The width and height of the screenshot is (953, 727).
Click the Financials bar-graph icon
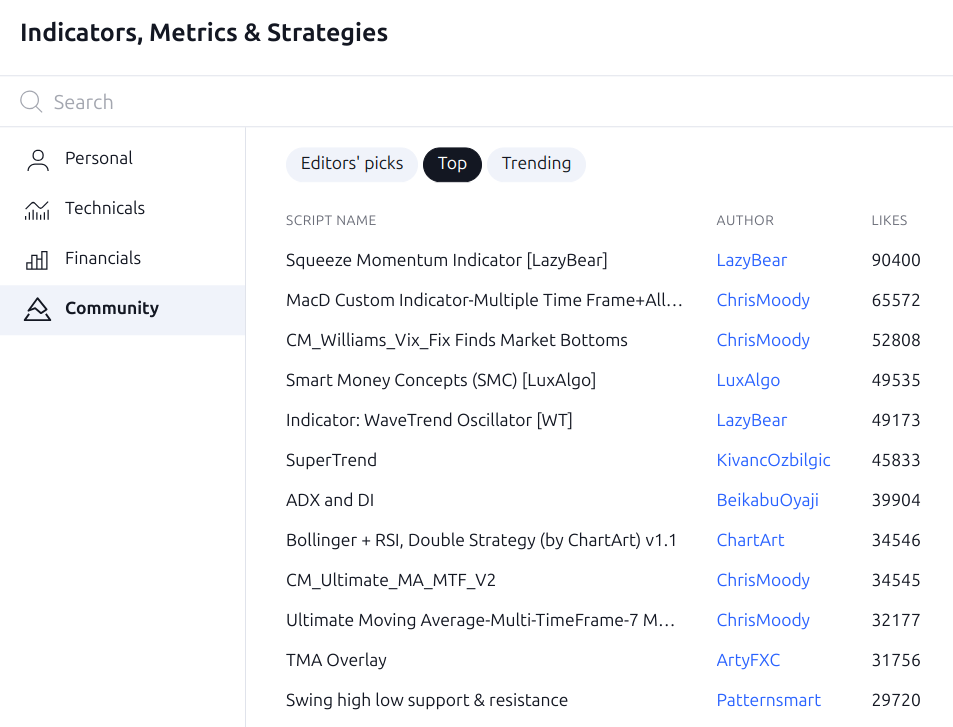click(x=37, y=258)
